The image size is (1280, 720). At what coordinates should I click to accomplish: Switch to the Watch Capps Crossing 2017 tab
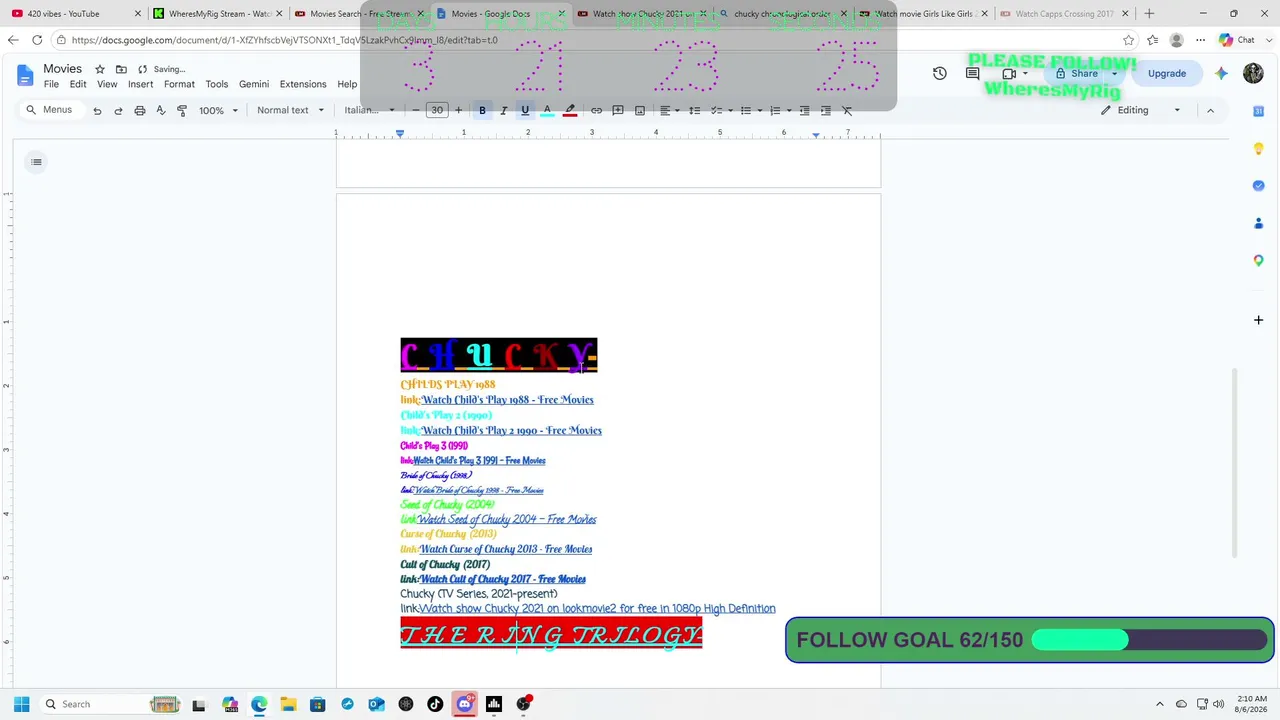1065,14
